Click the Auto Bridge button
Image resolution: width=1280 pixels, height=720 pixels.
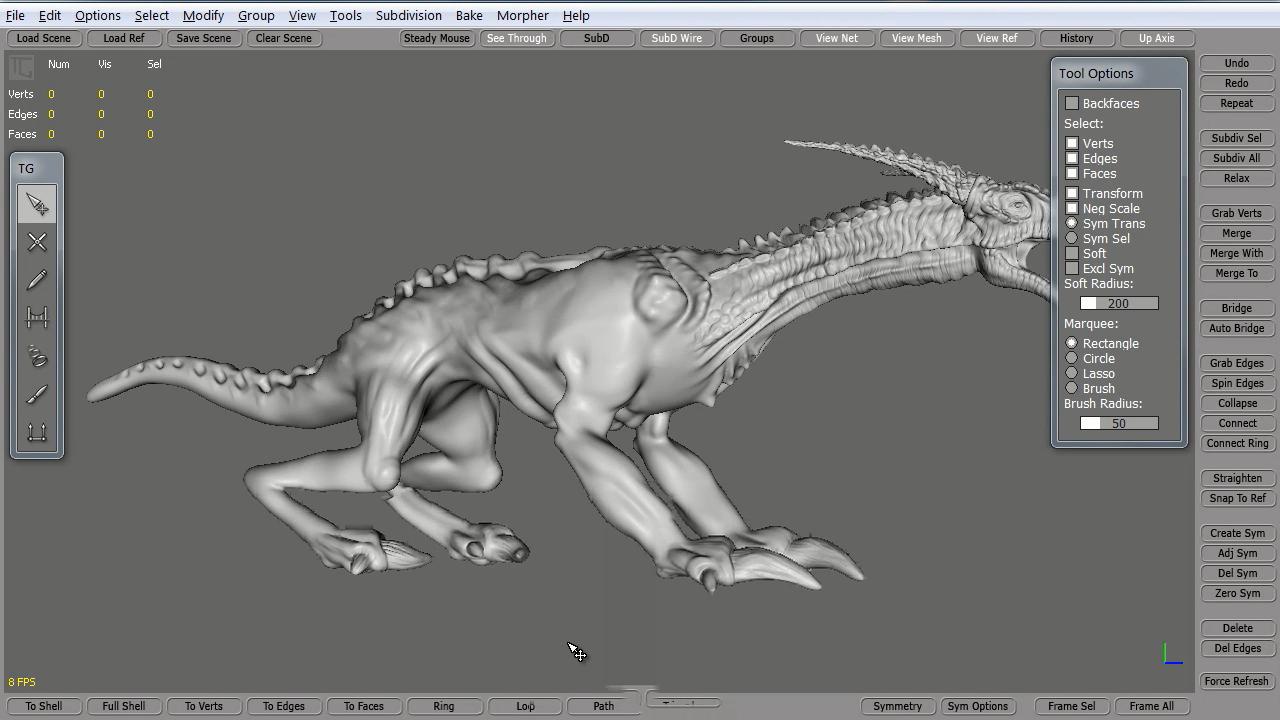(x=1236, y=328)
